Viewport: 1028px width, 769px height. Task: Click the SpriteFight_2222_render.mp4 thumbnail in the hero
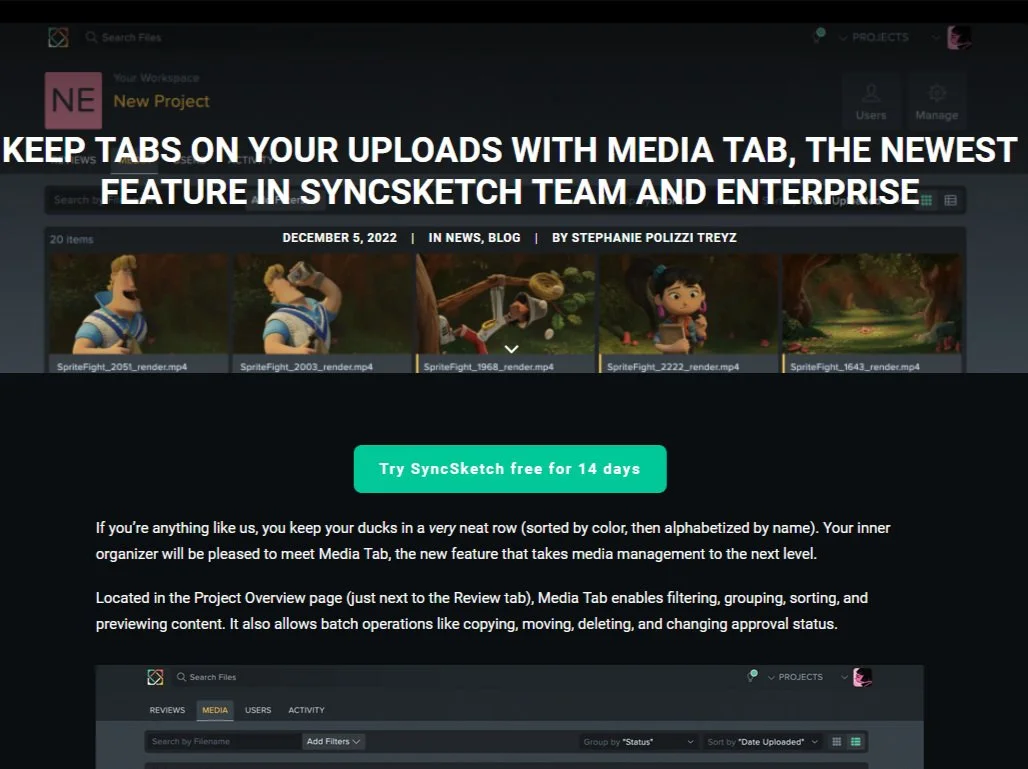coord(688,304)
